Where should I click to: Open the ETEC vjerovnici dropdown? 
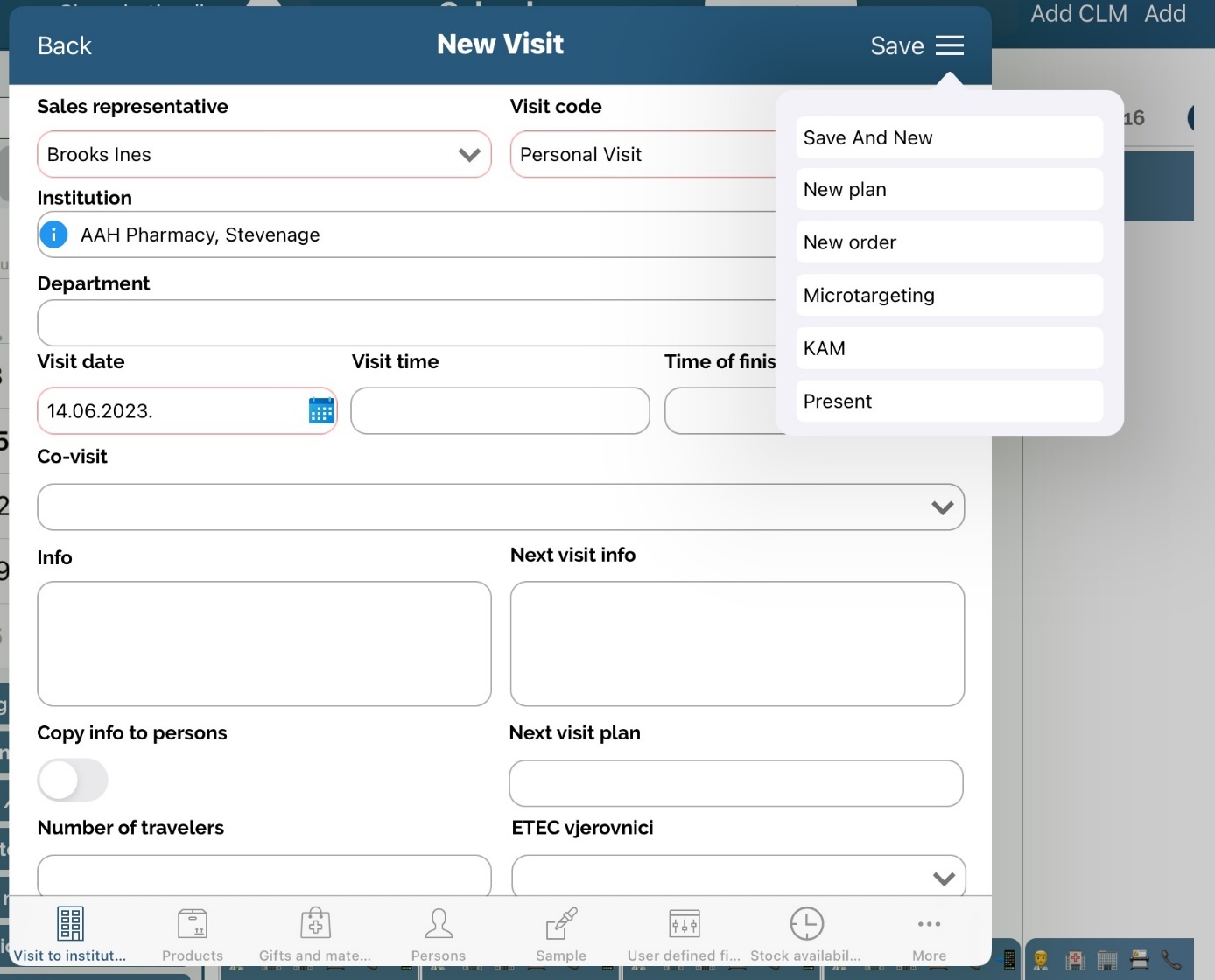pos(943,878)
